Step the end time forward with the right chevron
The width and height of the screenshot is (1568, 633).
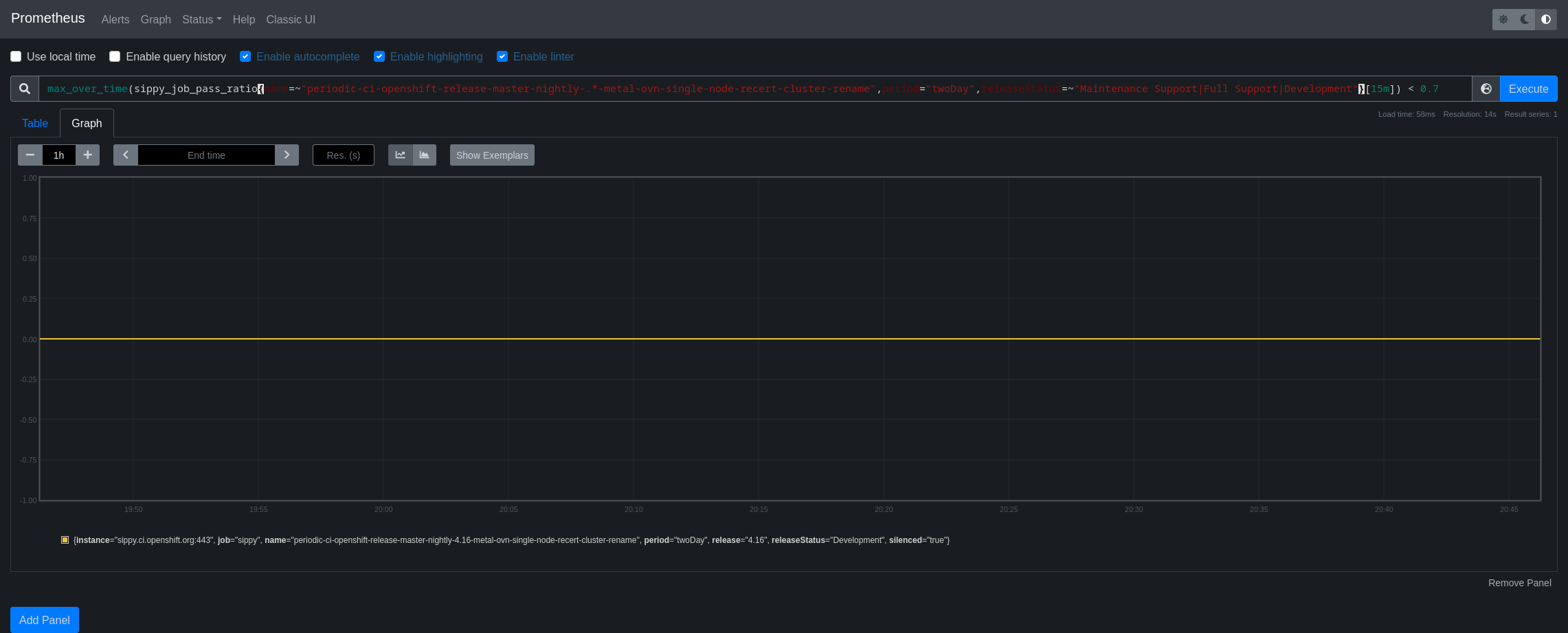pyautogui.click(x=287, y=155)
